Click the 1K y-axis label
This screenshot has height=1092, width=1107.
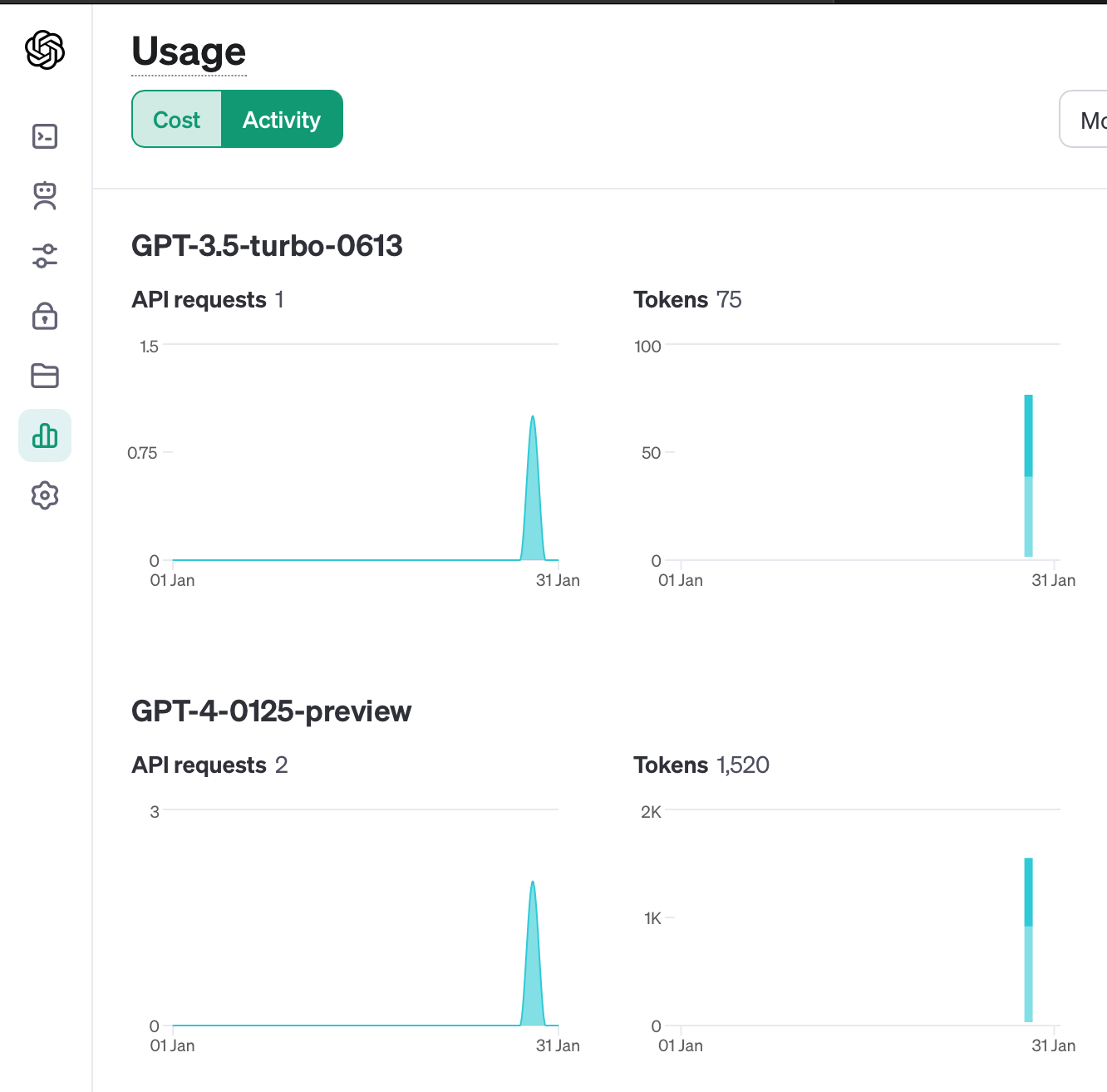pyautogui.click(x=652, y=918)
